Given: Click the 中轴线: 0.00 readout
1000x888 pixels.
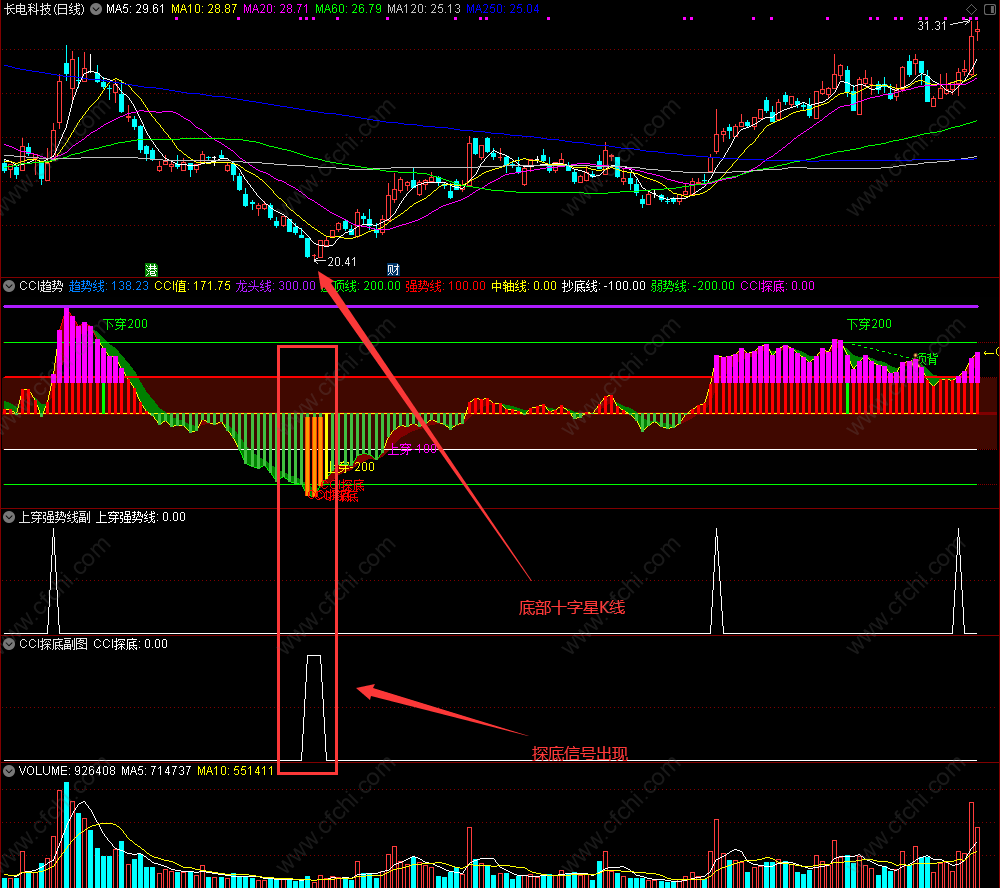Looking at the screenshot, I should (524, 286).
